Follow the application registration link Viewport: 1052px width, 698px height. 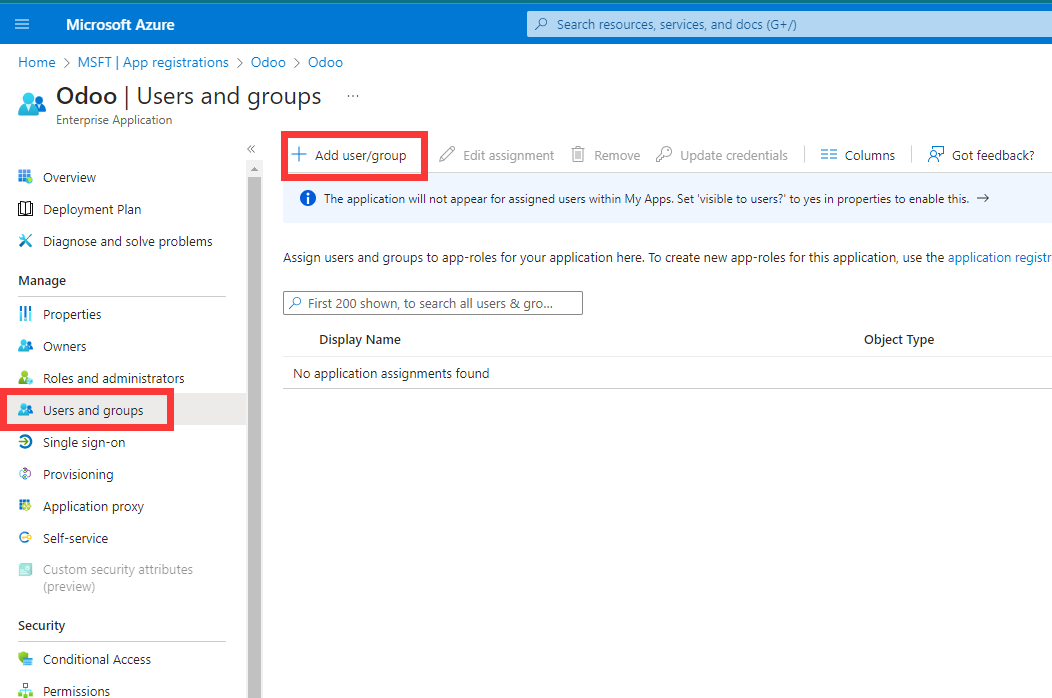[1000, 257]
